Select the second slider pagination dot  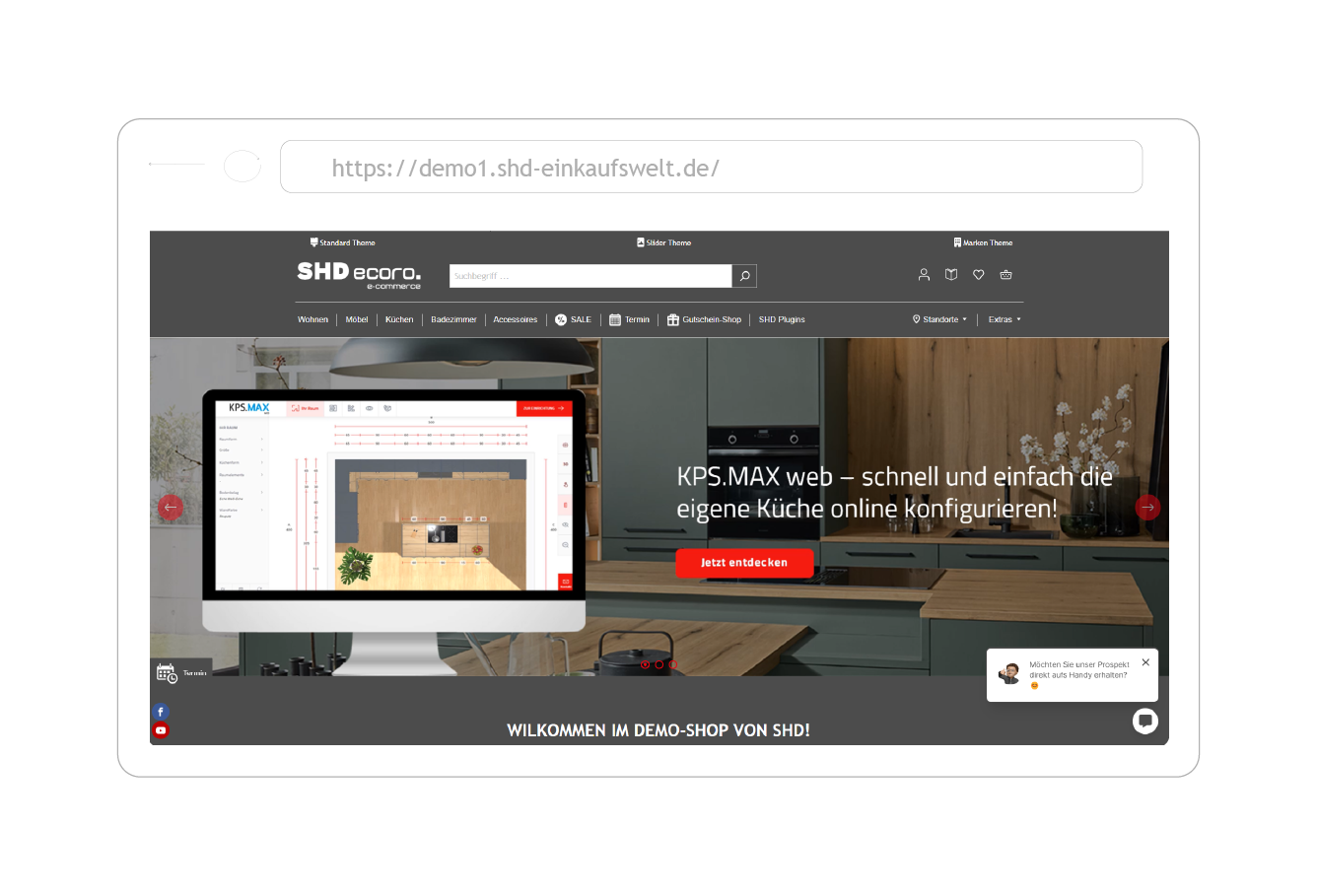click(659, 664)
